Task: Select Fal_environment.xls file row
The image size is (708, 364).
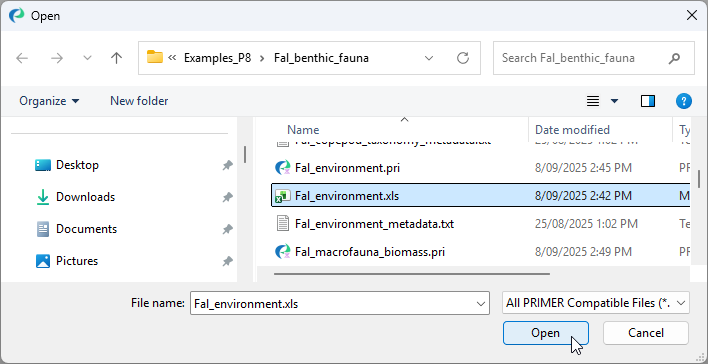Action: tap(480, 196)
